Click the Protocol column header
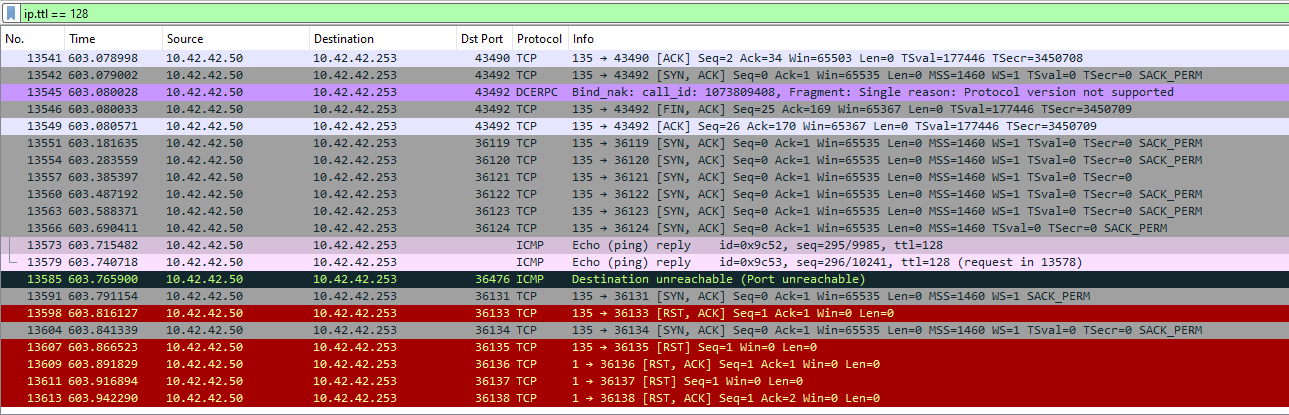The width and height of the screenshot is (1289, 415). pyautogui.click(x=540, y=39)
